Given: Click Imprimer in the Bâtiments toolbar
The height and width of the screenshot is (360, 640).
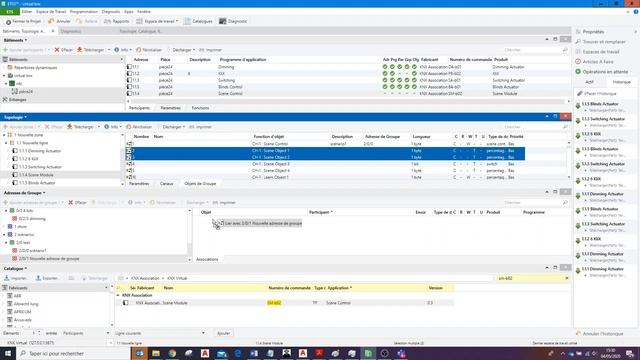Looking at the screenshot, I should click(210, 50).
